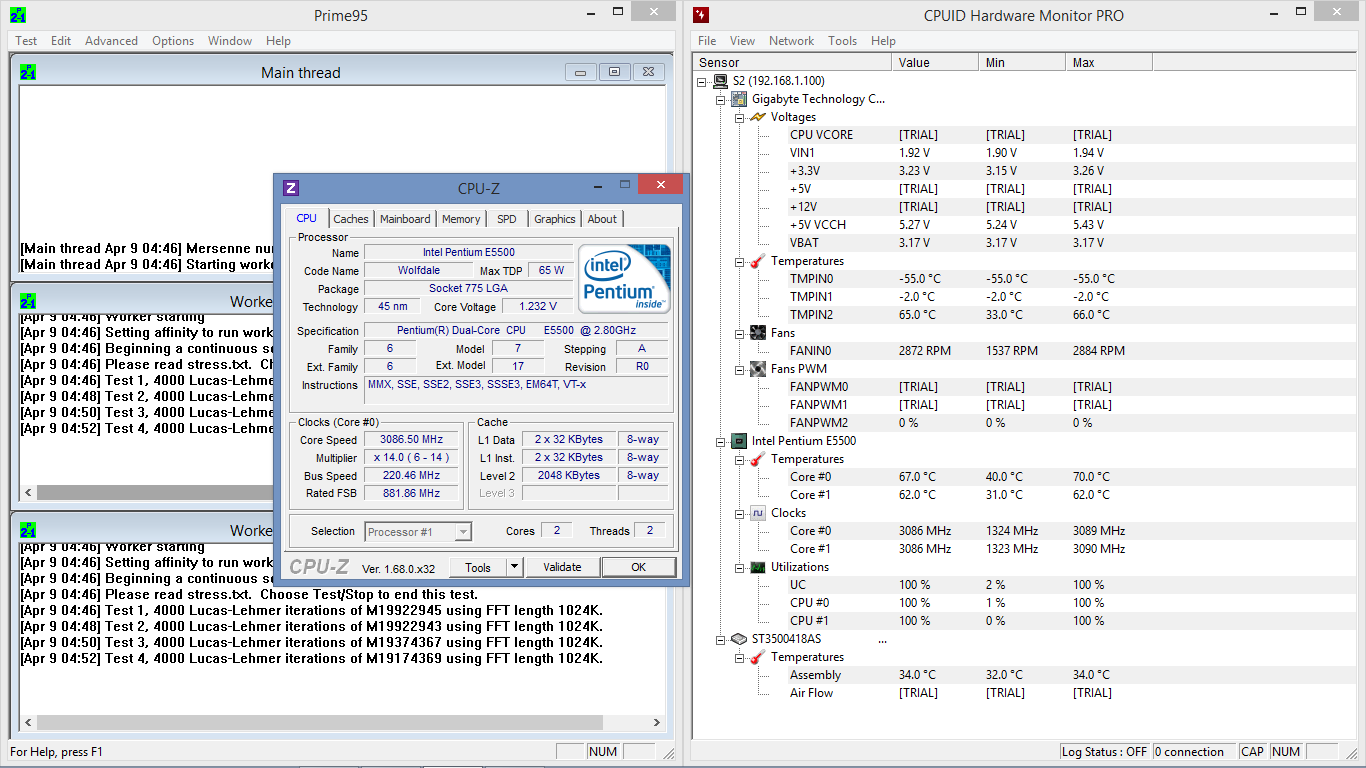Select the TMPIN2 temperature row
Screen dimensions: 1366x768
[1026, 315]
